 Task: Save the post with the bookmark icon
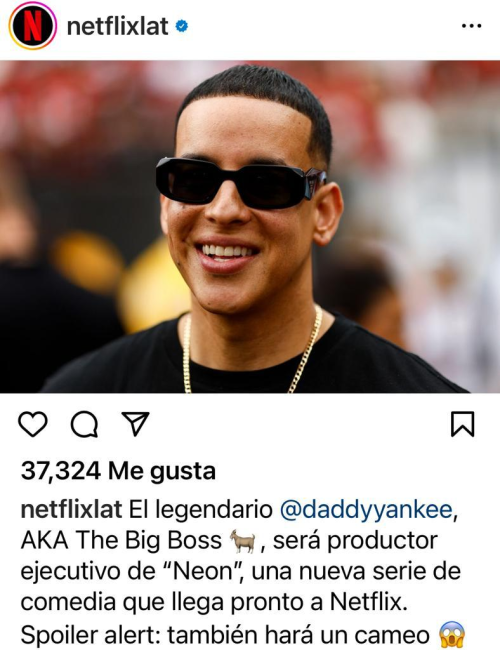(462, 424)
